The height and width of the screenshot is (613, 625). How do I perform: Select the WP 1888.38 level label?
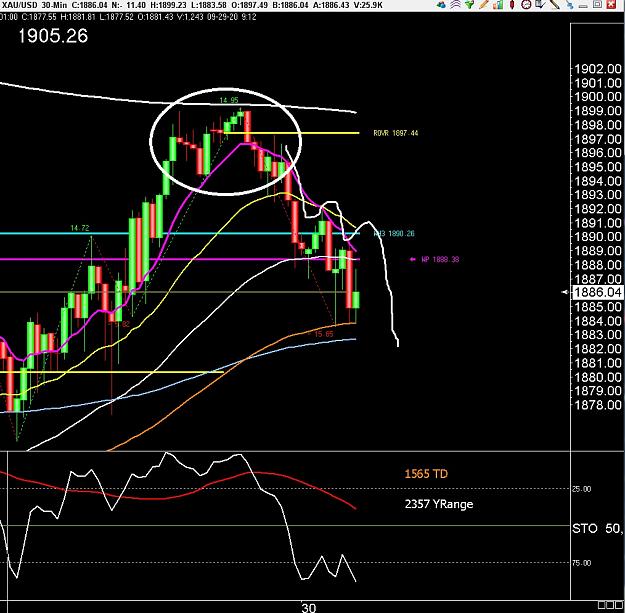(440, 259)
